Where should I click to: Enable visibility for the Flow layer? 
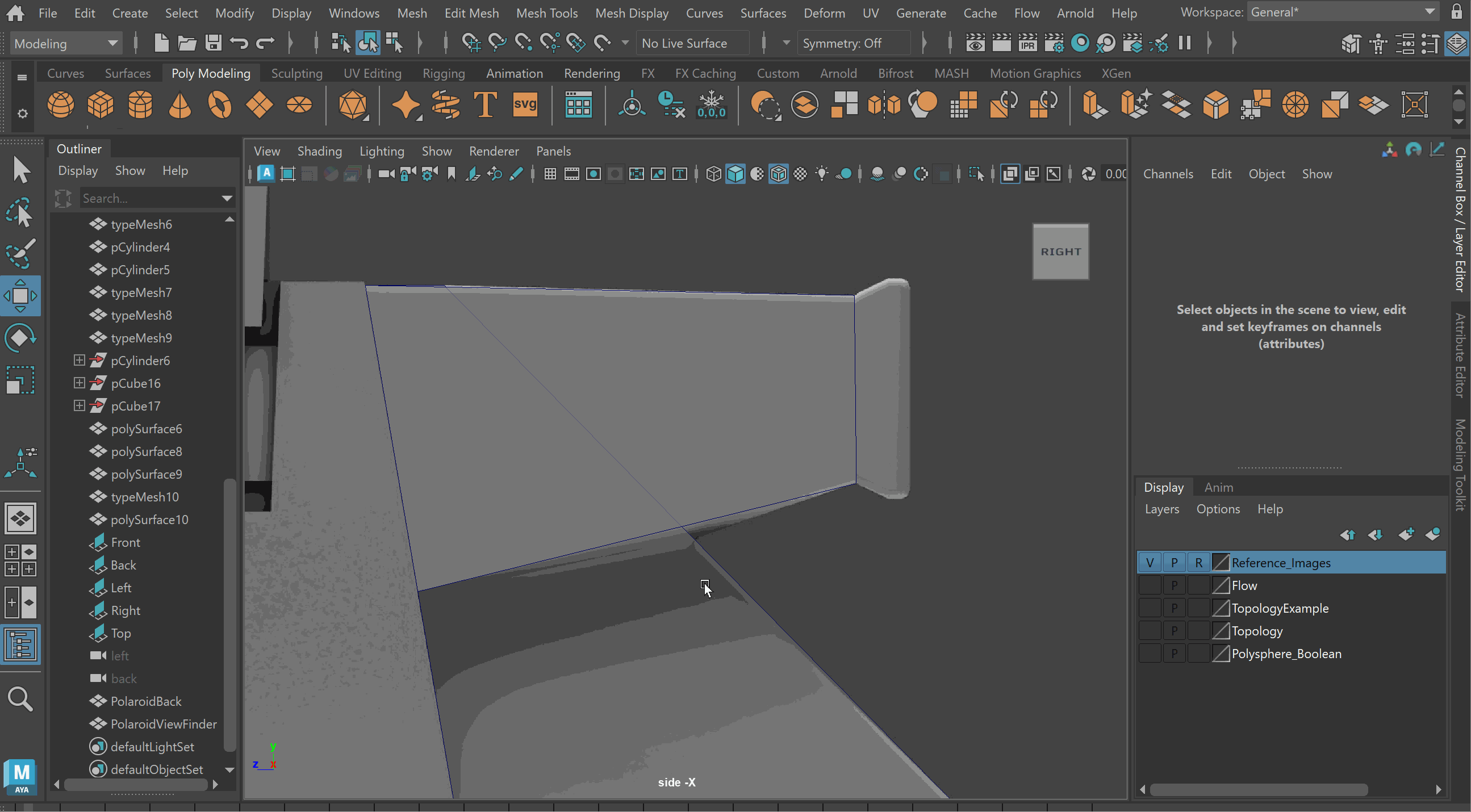[x=1150, y=586]
